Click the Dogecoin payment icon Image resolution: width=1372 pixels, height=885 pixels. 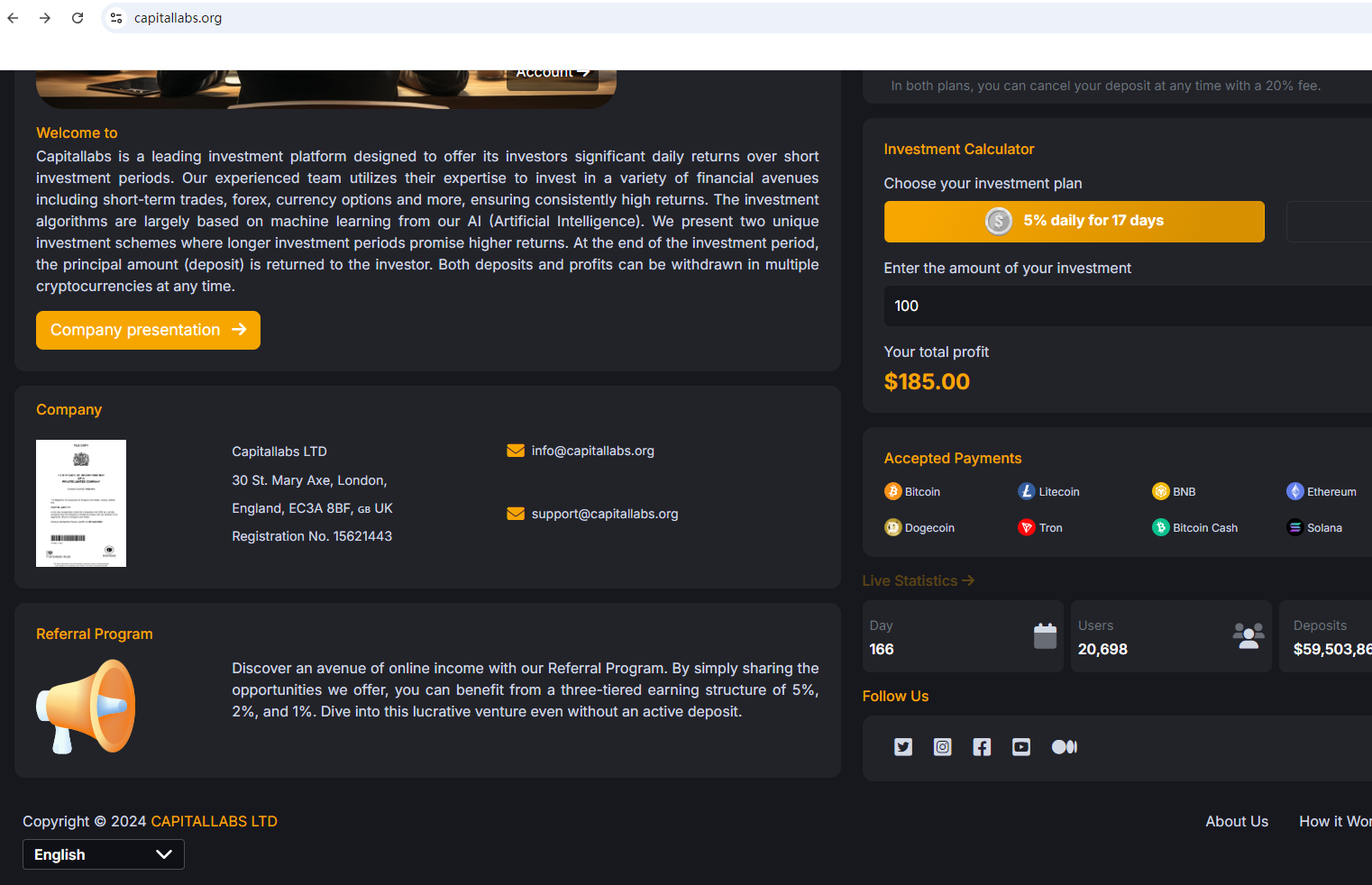tap(893, 527)
